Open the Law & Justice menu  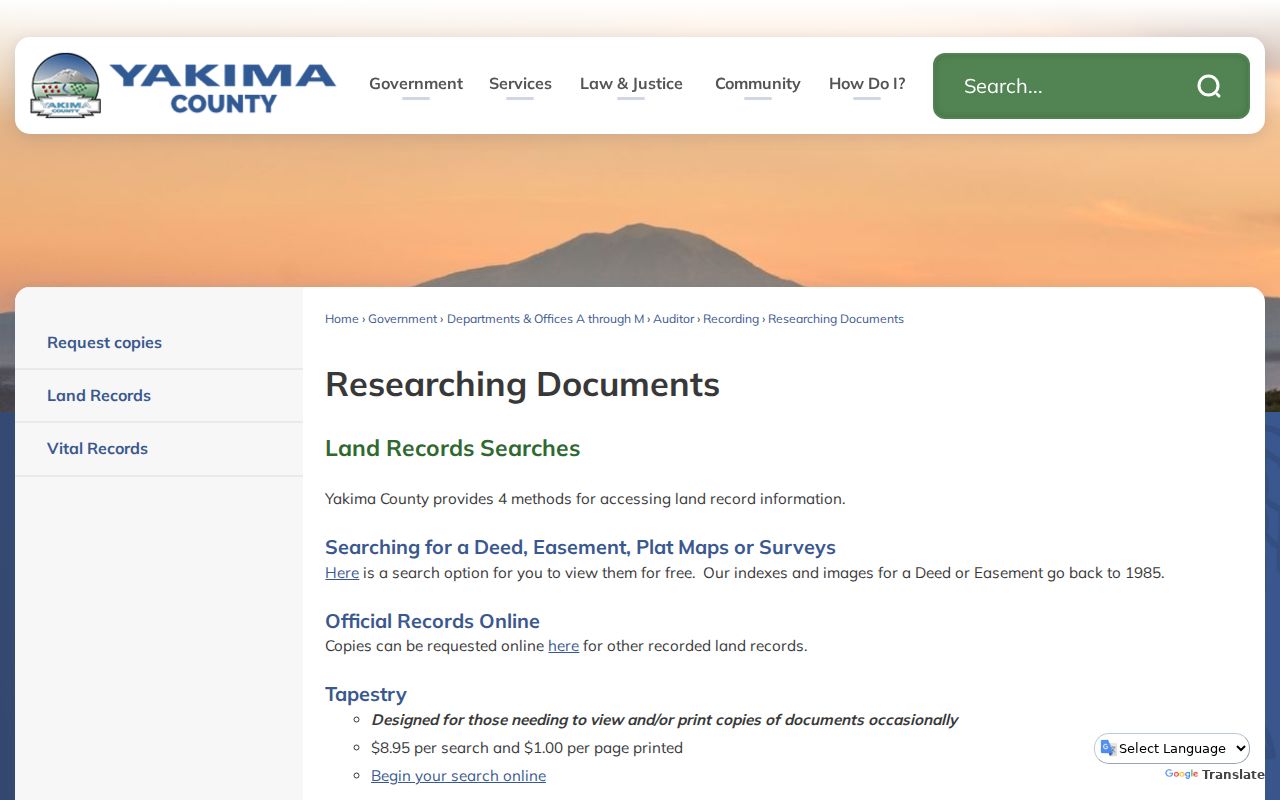[x=631, y=84]
